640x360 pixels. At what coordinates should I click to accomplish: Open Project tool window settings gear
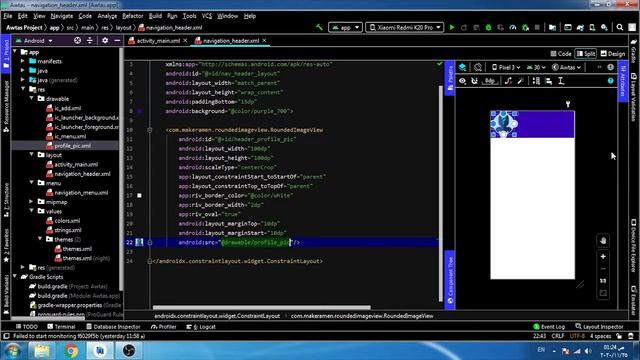105,40
